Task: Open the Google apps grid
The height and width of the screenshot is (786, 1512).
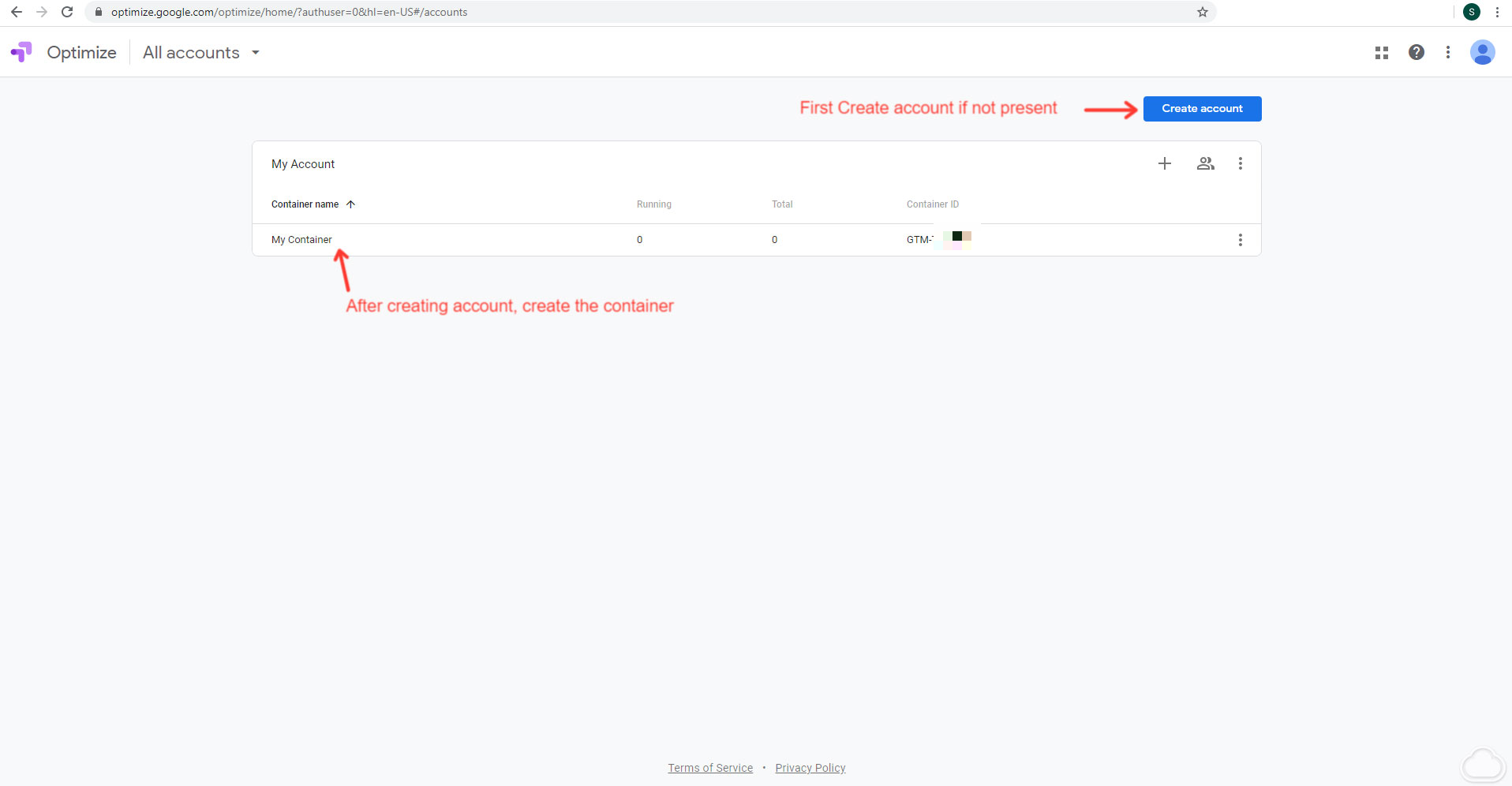Action: click(x=1381, y=52)
